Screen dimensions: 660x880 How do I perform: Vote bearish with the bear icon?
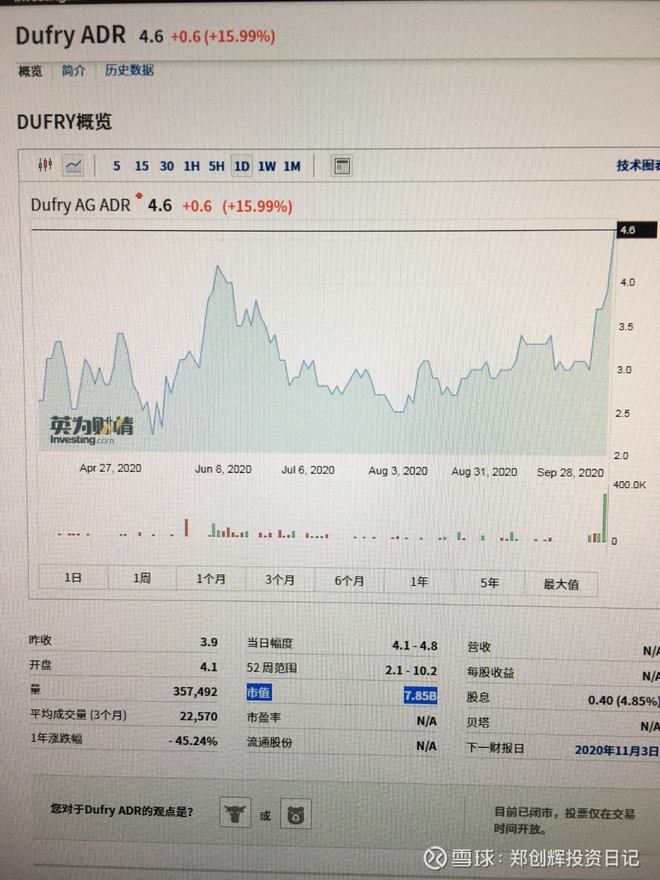tap(296, 814)
